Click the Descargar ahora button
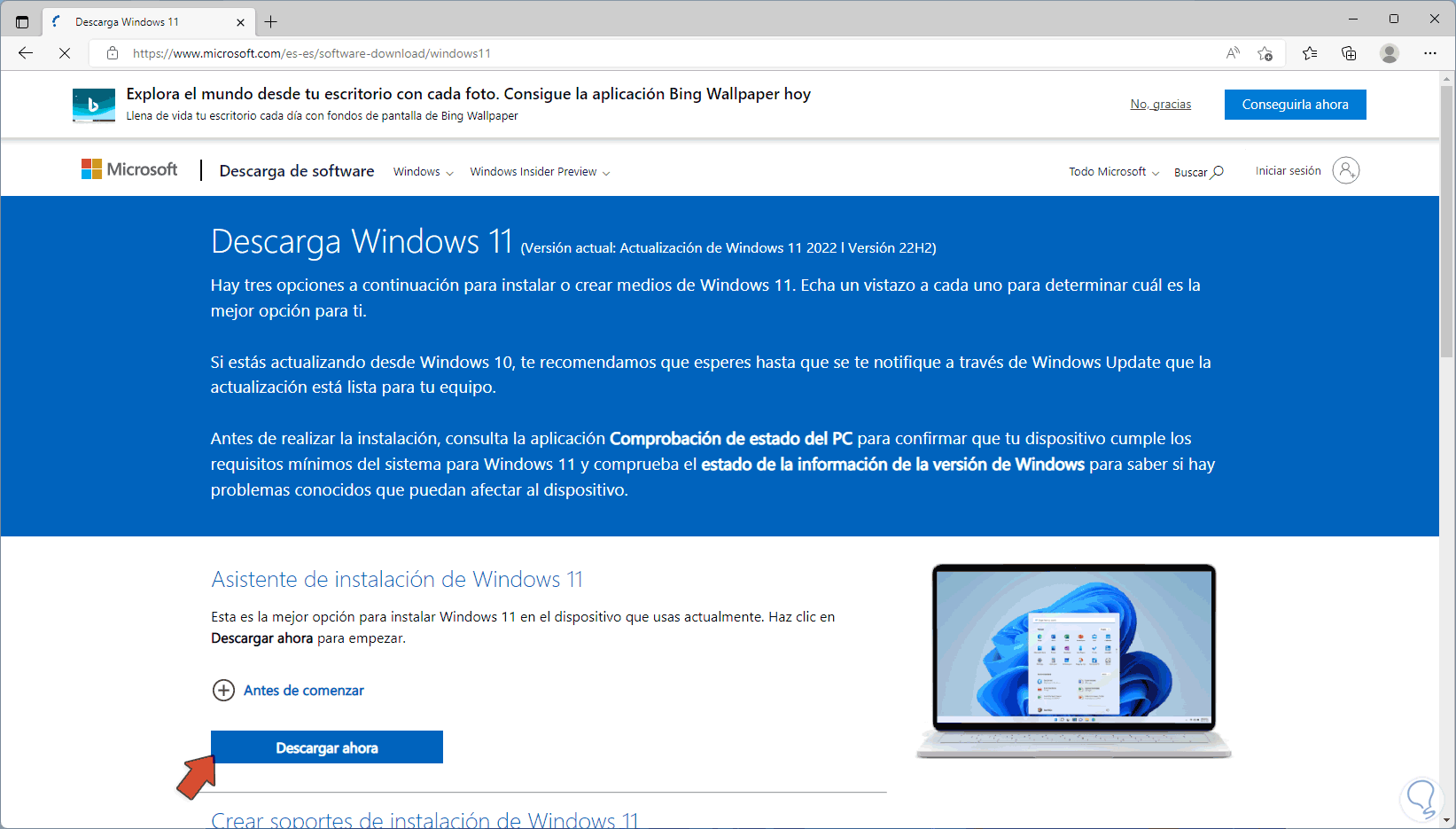Image resolution: width=1456 pixels, height=829 pixels. (x=327, y=747)
